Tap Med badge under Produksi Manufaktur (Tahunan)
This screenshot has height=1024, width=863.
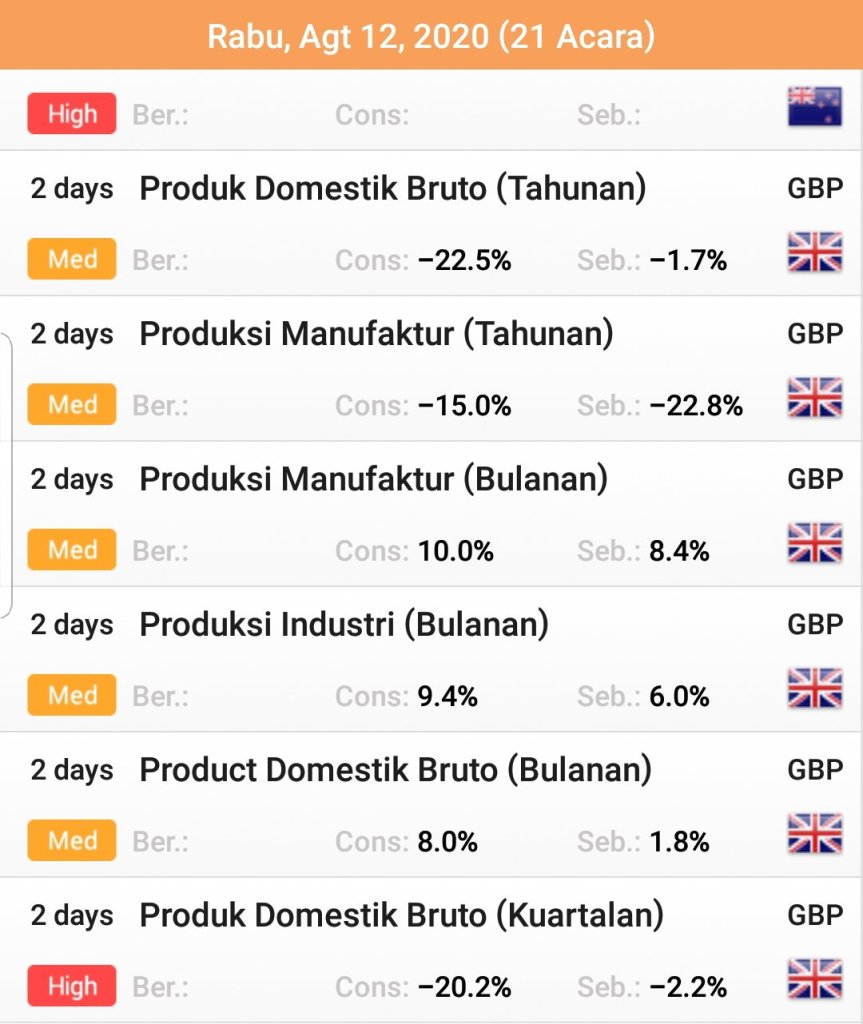tap(72, 405)
